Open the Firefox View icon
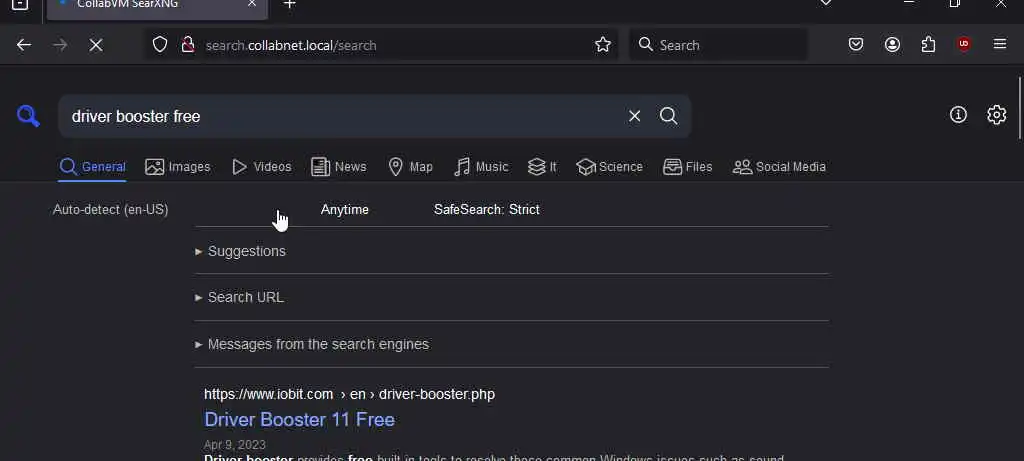The height and width of the screenshot is (461, 1024). 20,5
